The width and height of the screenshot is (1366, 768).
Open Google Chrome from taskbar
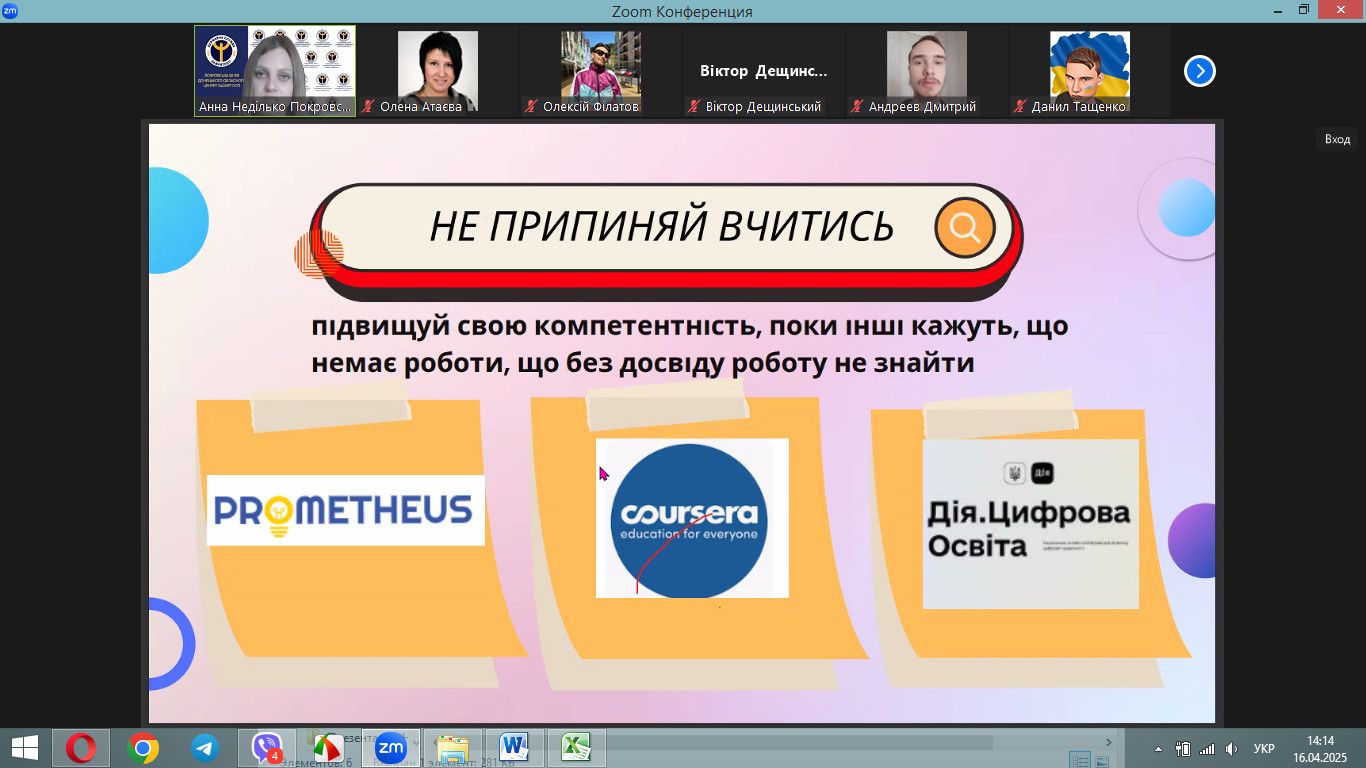click(x=143, y=747)
